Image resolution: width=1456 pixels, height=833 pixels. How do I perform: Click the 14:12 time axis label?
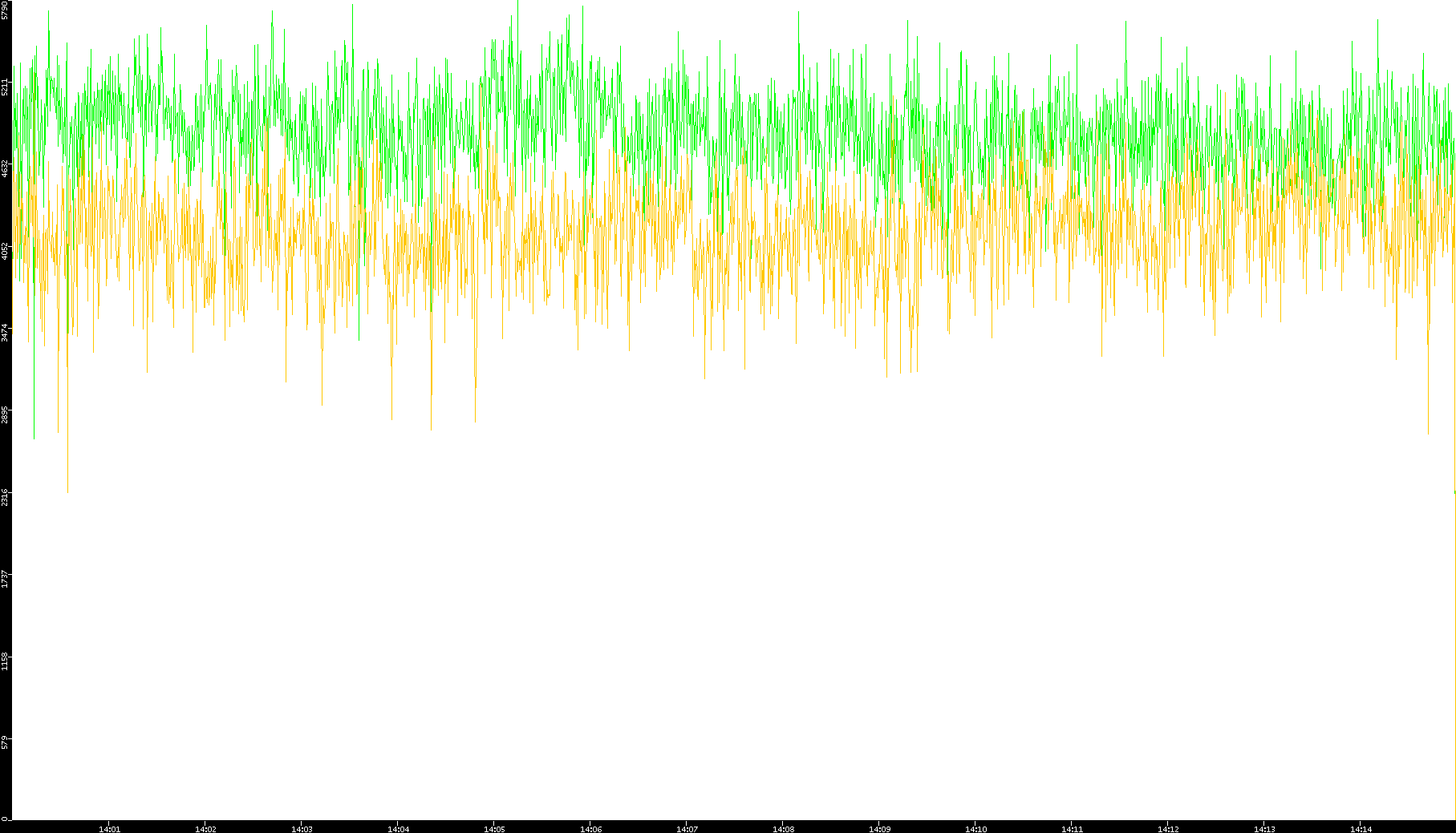tap(1168, 829)
